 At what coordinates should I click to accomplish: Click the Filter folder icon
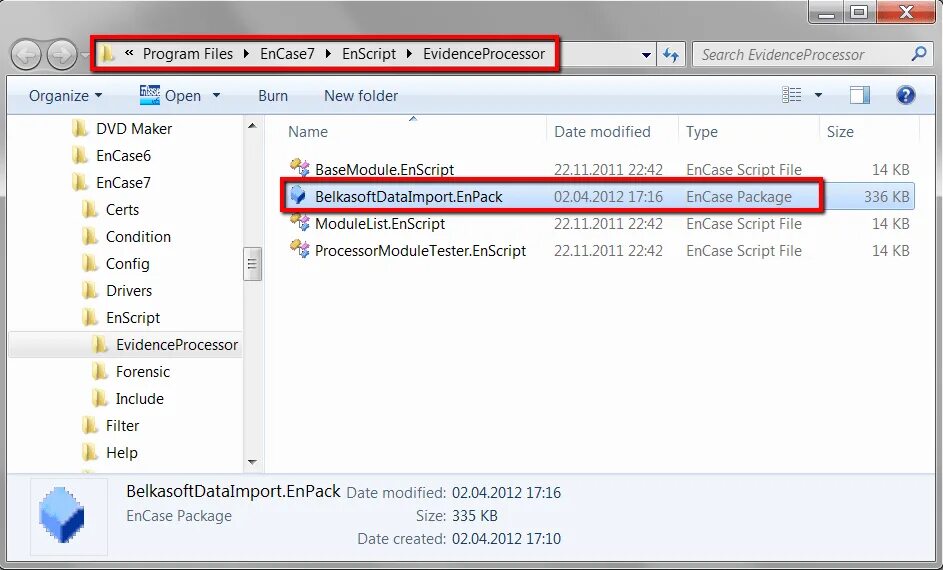(x=90, y=426)
